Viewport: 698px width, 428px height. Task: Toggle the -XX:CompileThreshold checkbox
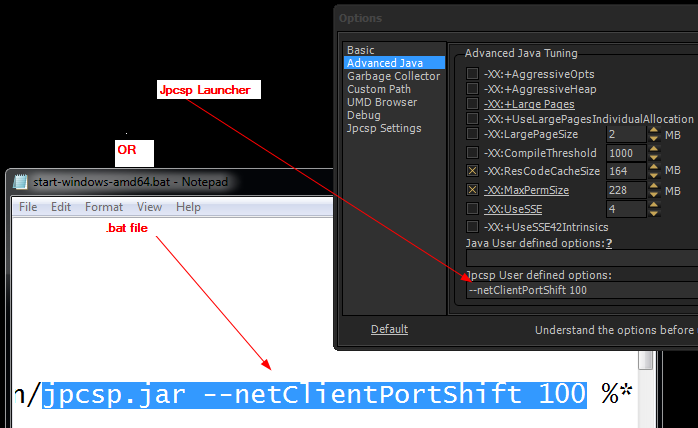(472, 153)
